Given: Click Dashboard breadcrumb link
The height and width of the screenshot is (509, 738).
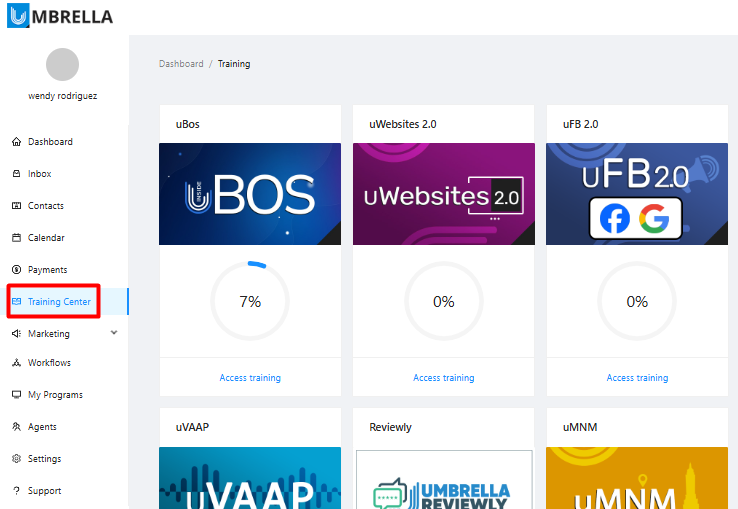Looking at the screenshot, I should click(x=181, y=64).
